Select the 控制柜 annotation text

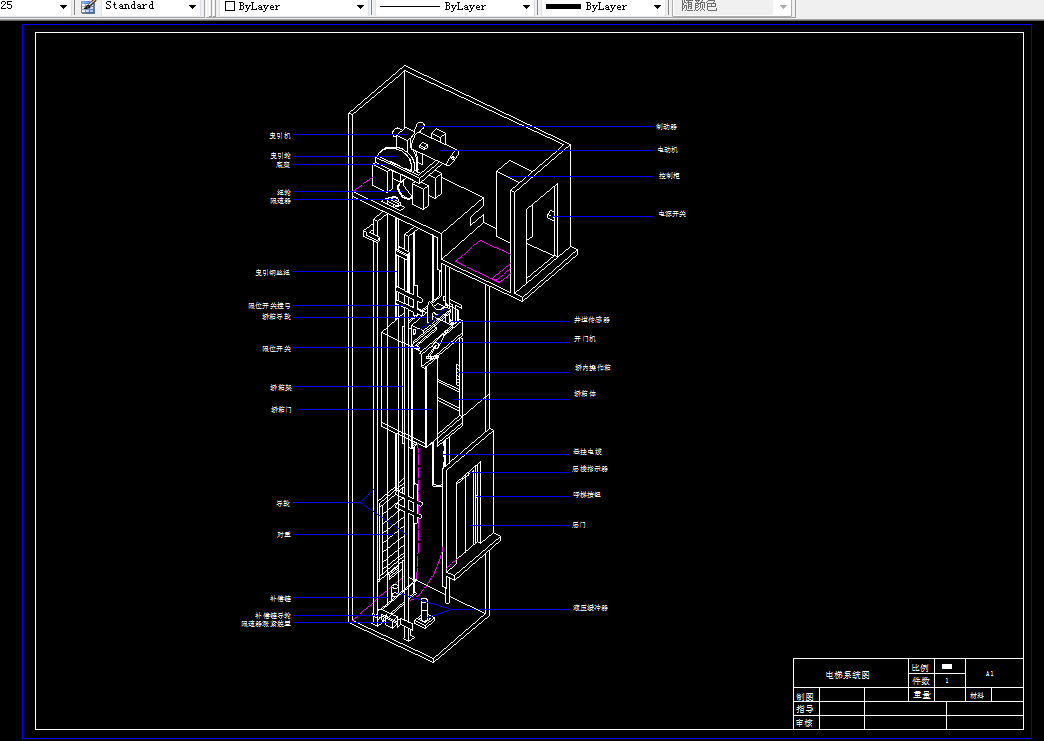point(669,176)
